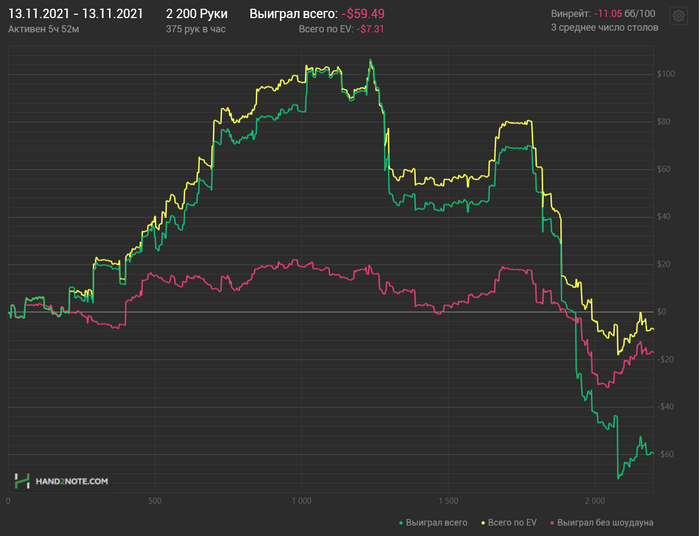
Task: Click '3 среднее число столов' text
Action: pyautogui.click(x=604, y=28)
